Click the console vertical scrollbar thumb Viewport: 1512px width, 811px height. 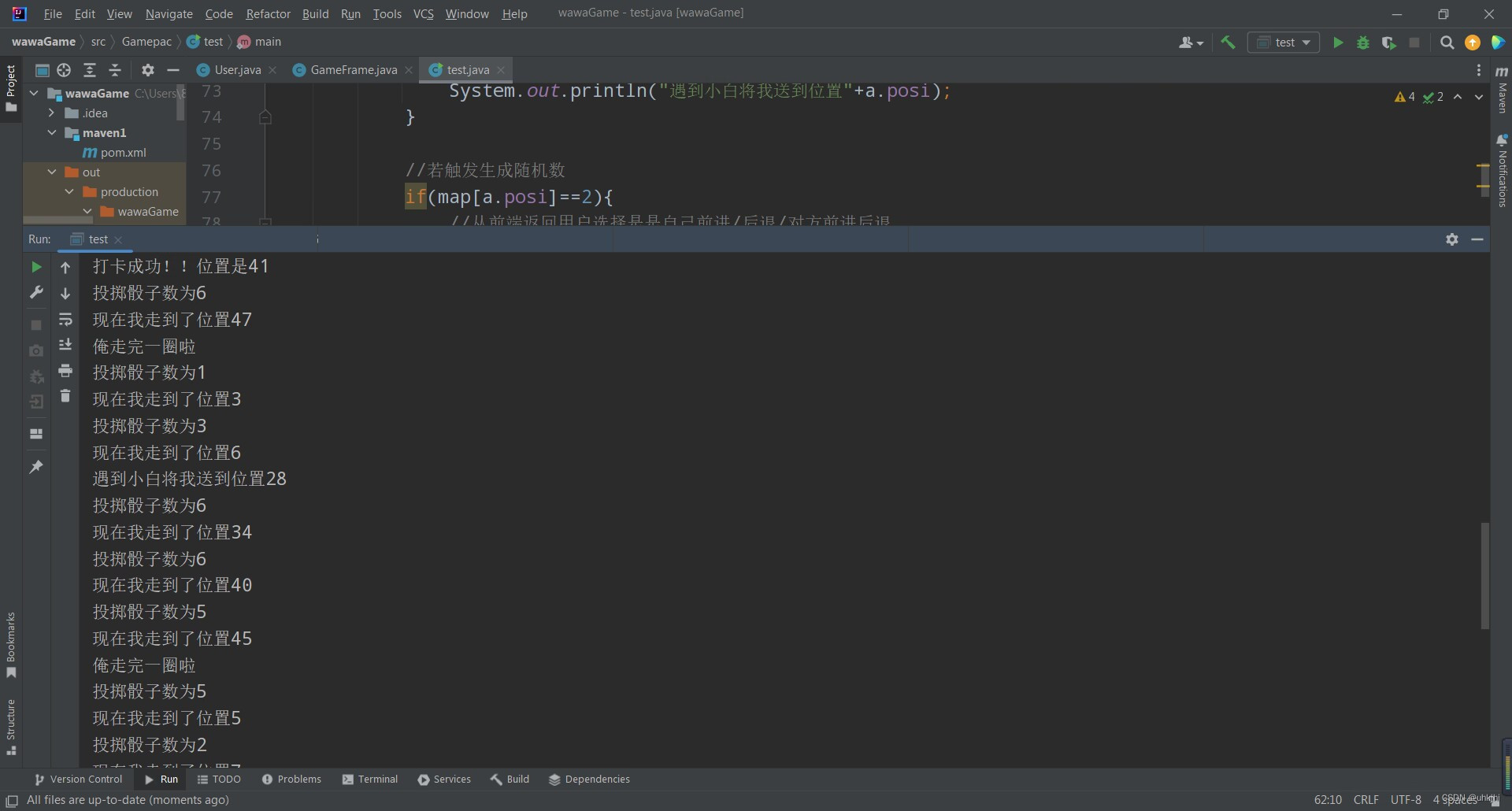pyautogui.click(x=1484, y=576)
